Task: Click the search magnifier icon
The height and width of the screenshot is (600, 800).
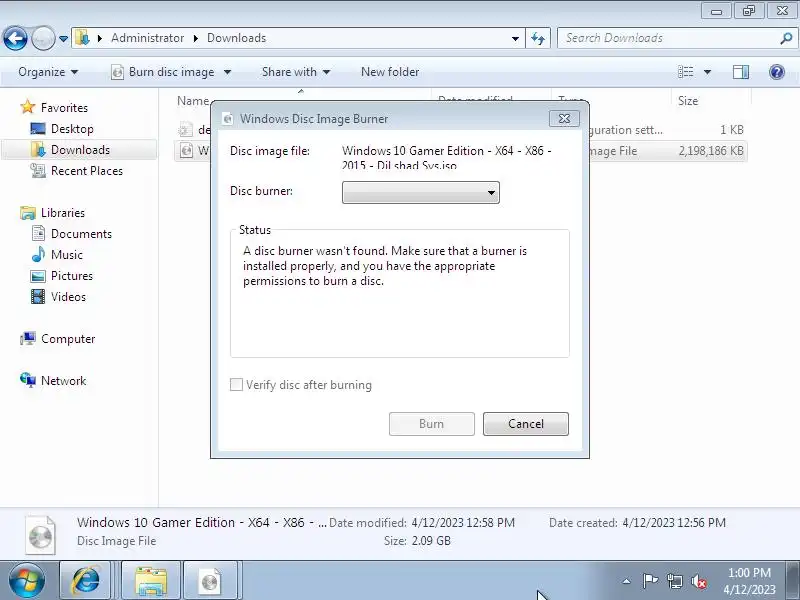Action: click(x=786, y=38)
